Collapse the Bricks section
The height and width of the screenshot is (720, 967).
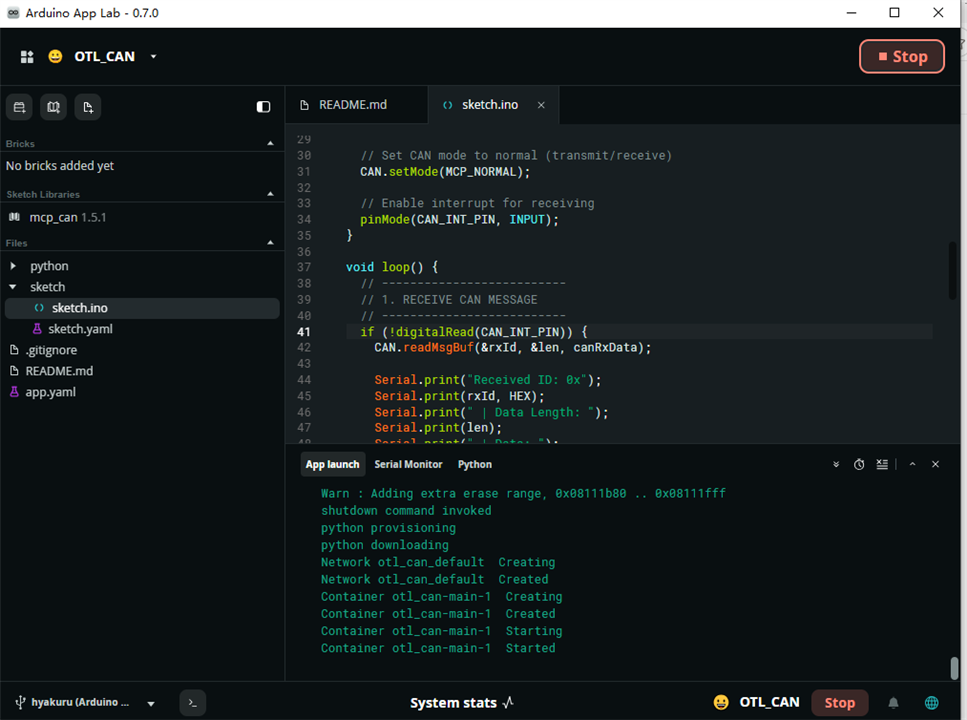(x=270, y=143)
